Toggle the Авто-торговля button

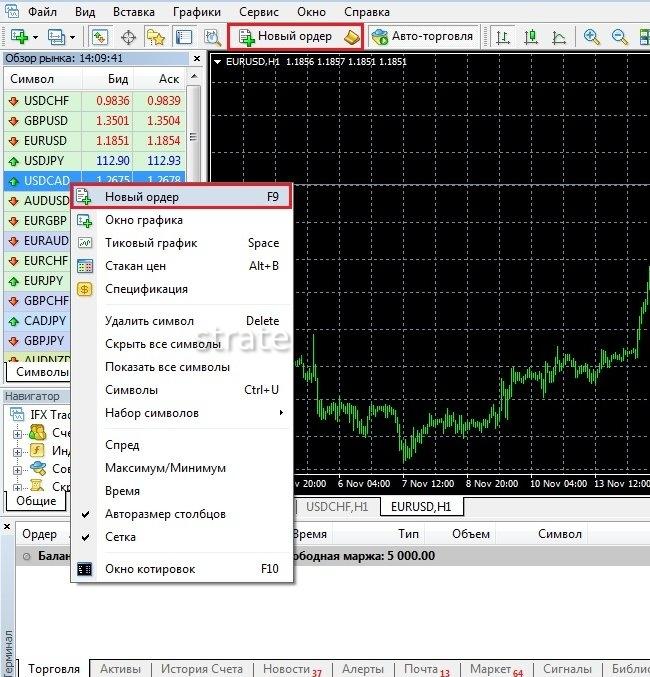click(421, 37)
